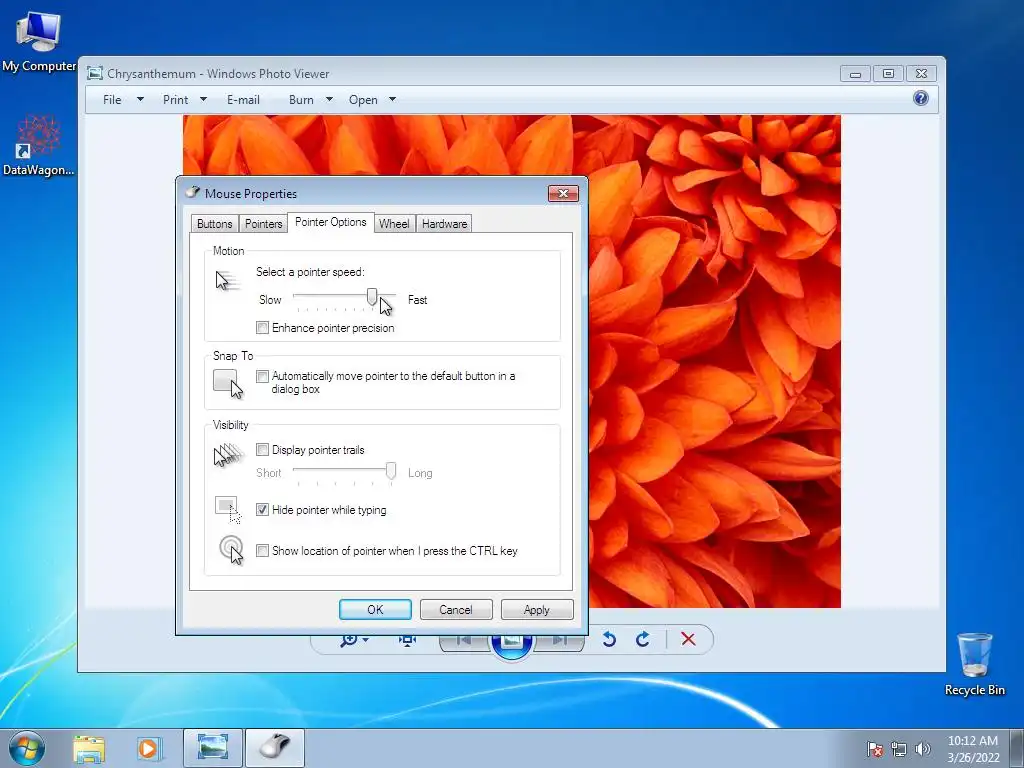Select the Pointer Options tab
The image size is (1024, 768).
point(330,222)
